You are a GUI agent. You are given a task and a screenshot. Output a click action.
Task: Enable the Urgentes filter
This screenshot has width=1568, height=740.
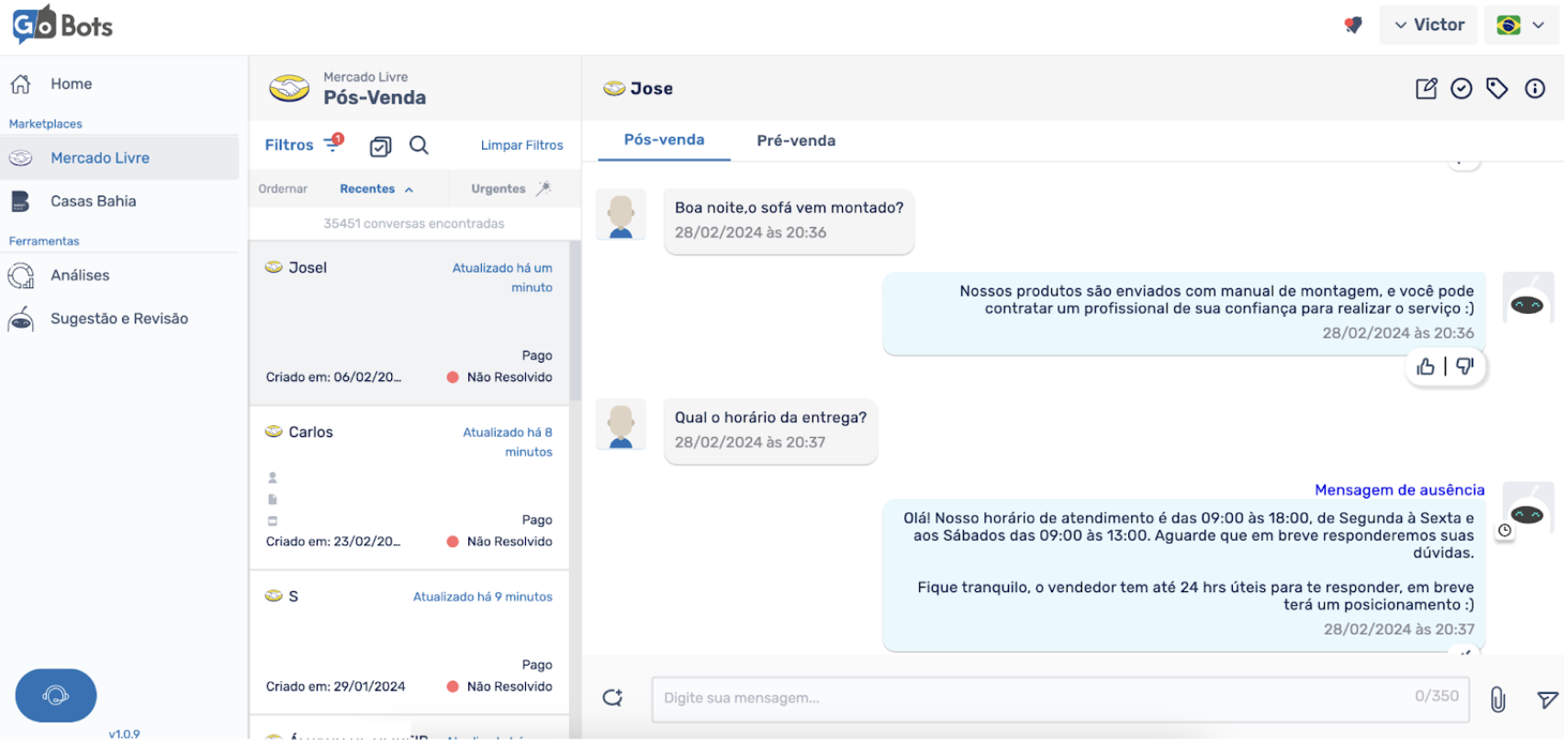511,189
